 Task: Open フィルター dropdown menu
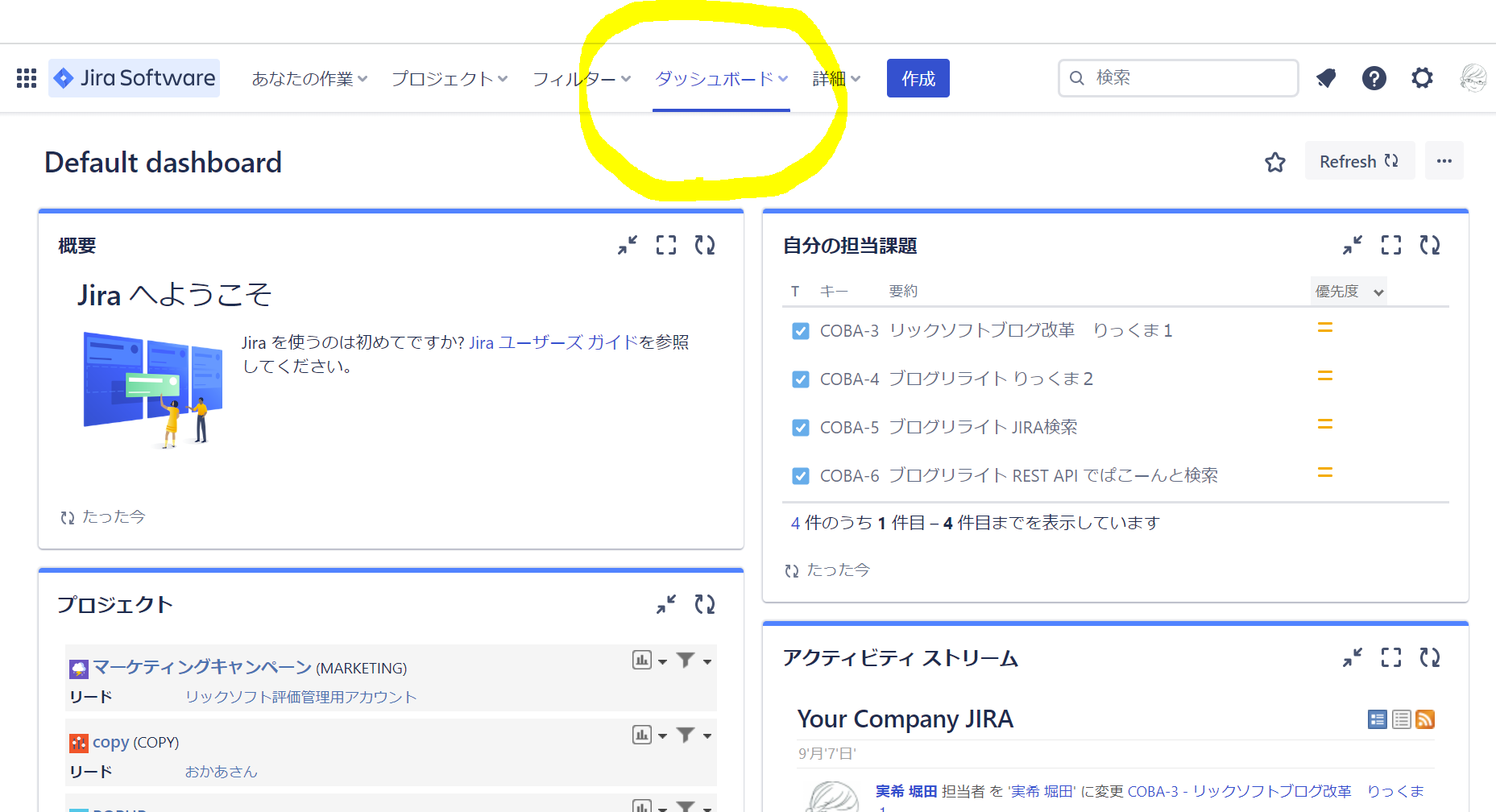[582, 79]
